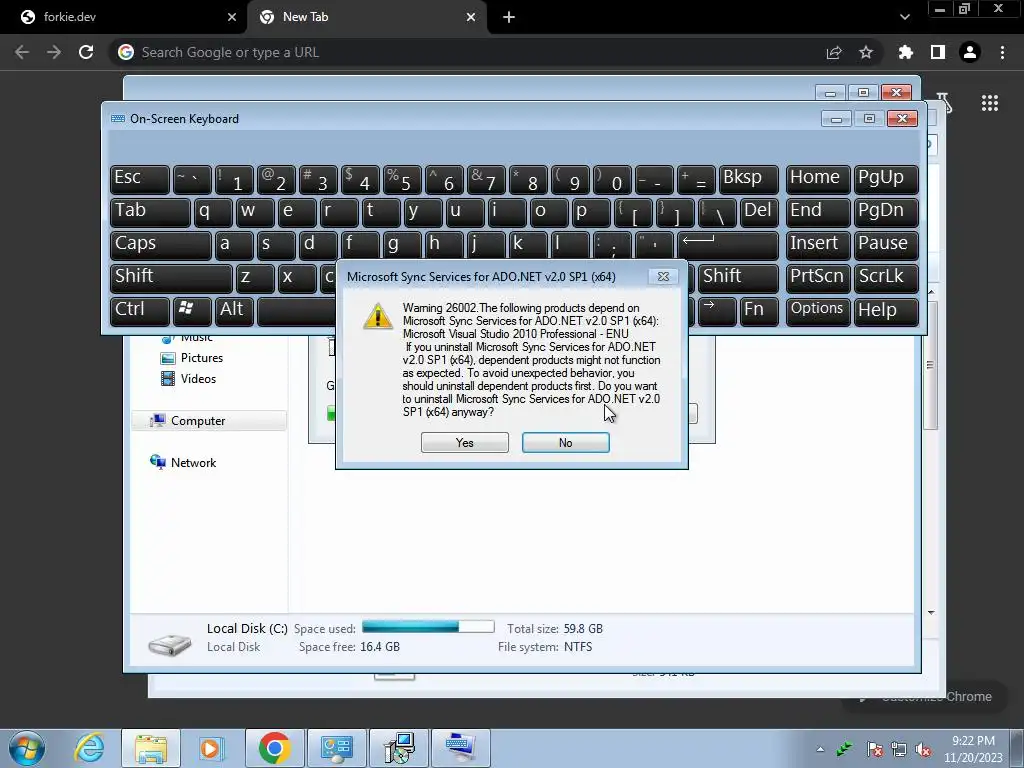Image resolution: width=1024 pixels, height=768 pixels.
Task: Open Options on the On-Screen Keyboard
Action: click(818, 310)
